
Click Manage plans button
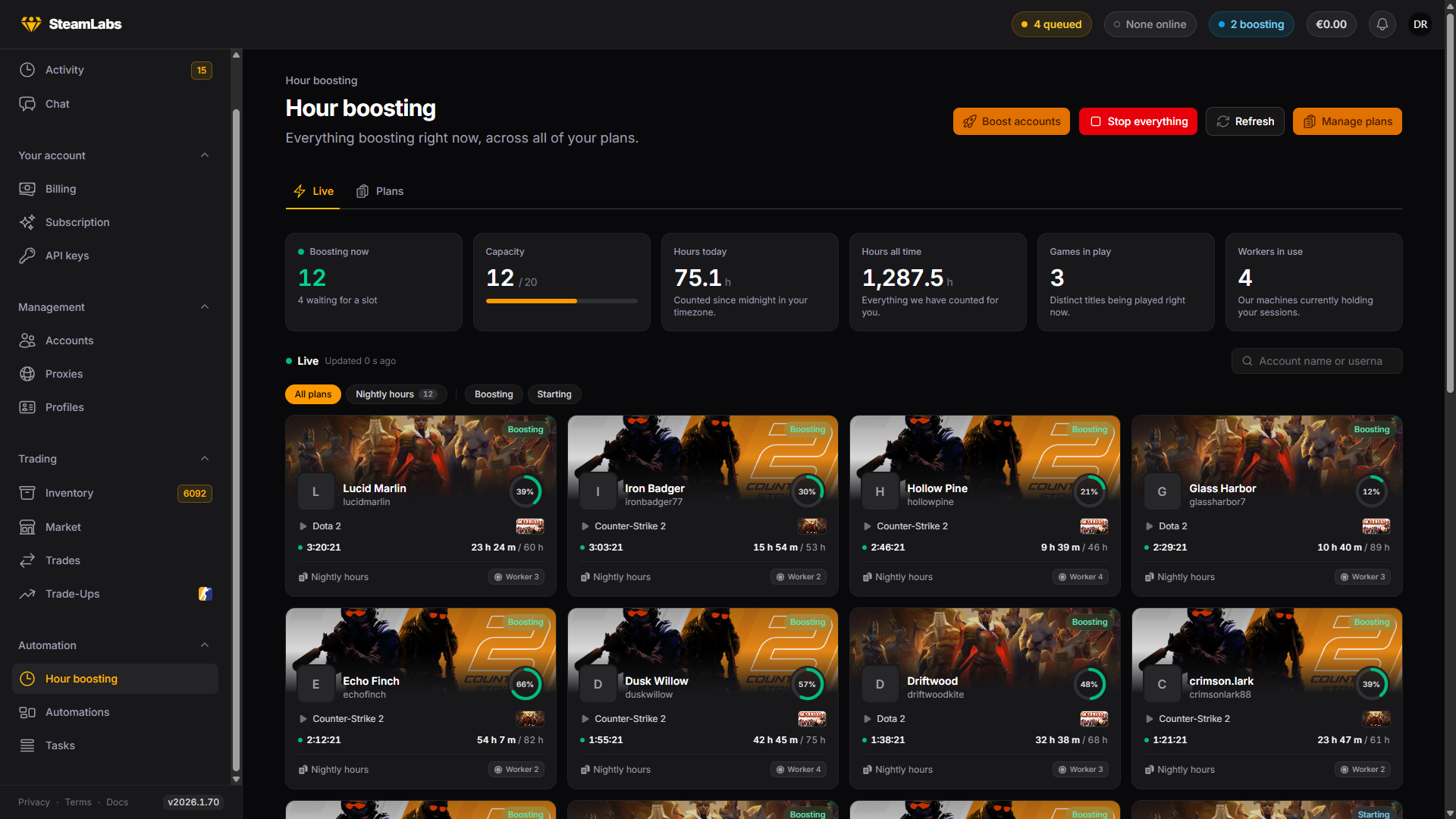[x=1348, y=121]
